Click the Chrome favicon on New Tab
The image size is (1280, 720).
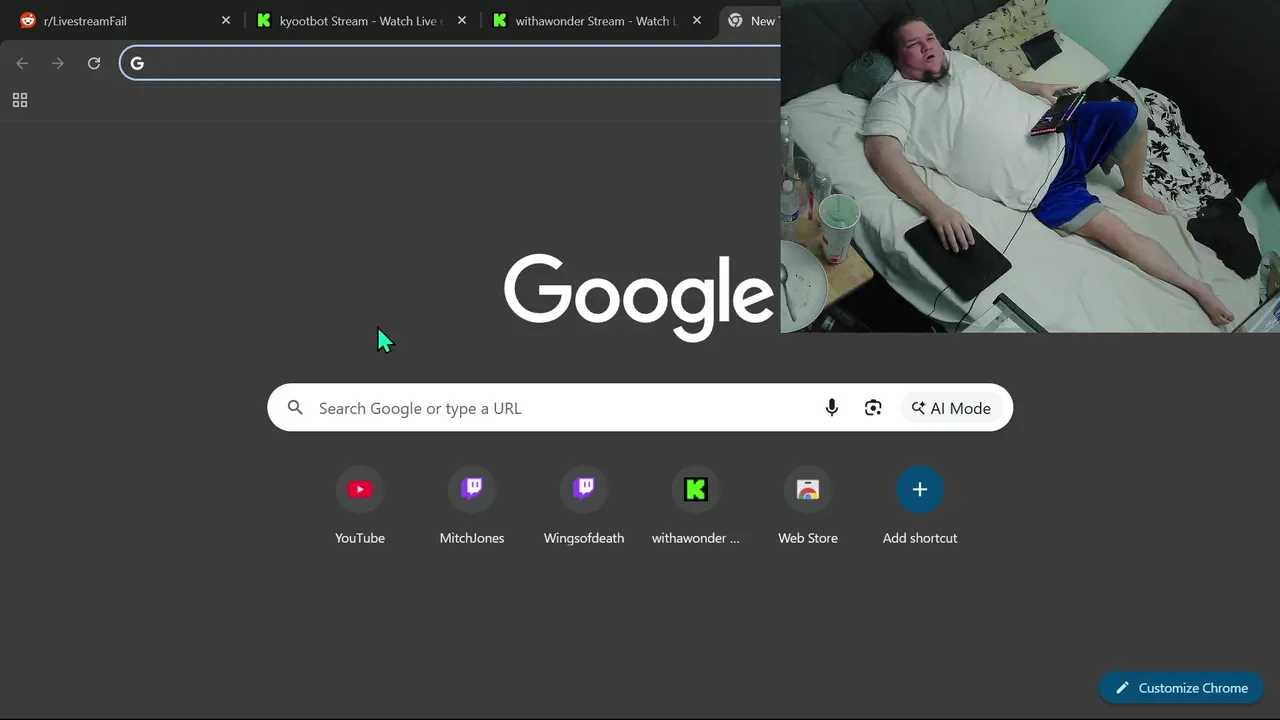tap(735, 21)
